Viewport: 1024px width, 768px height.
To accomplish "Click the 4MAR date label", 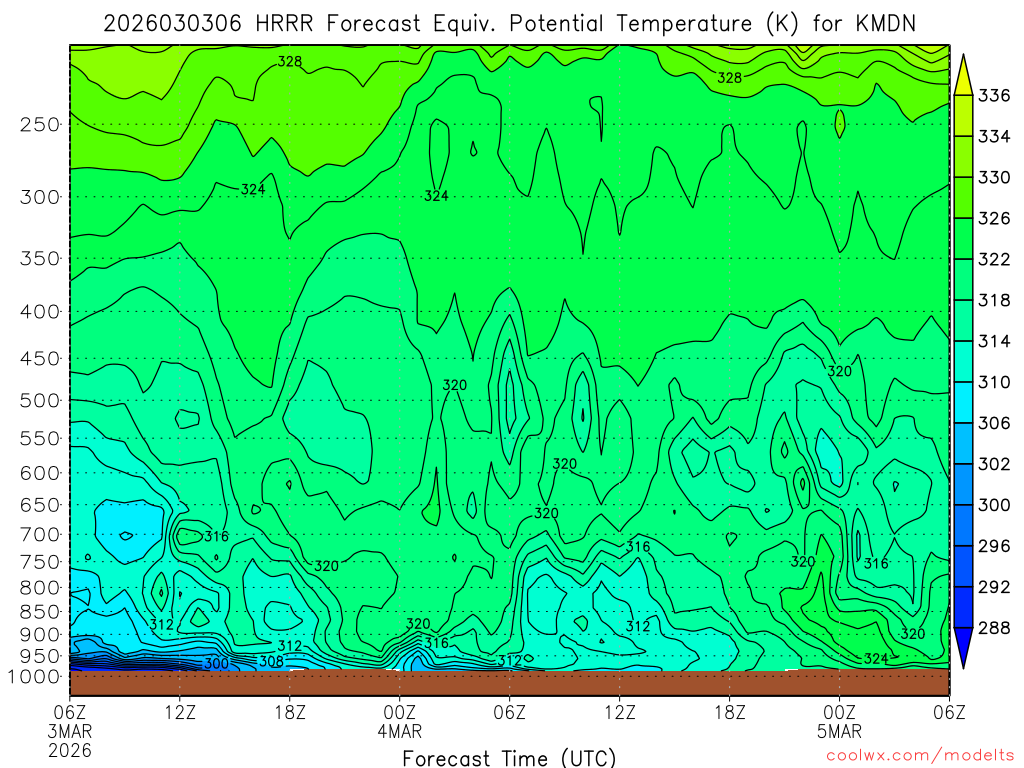I will 399,731.
